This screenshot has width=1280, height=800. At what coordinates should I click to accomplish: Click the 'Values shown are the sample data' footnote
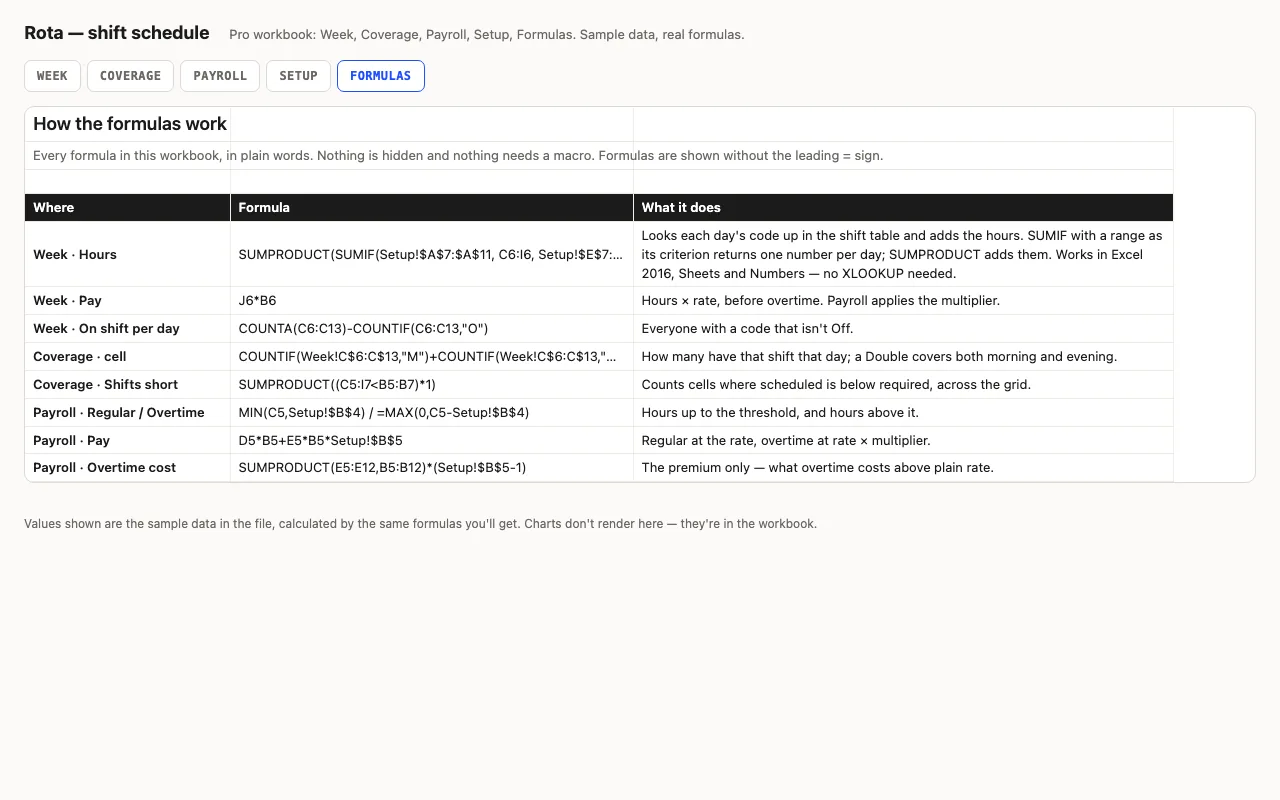click(x=420, y=524)
